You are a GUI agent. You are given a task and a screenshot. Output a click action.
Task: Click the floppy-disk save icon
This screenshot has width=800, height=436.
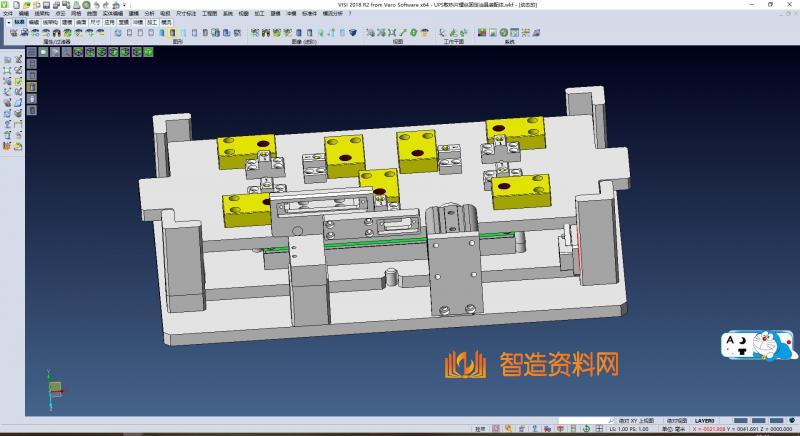pyautogui.click(x=46, y=5)
